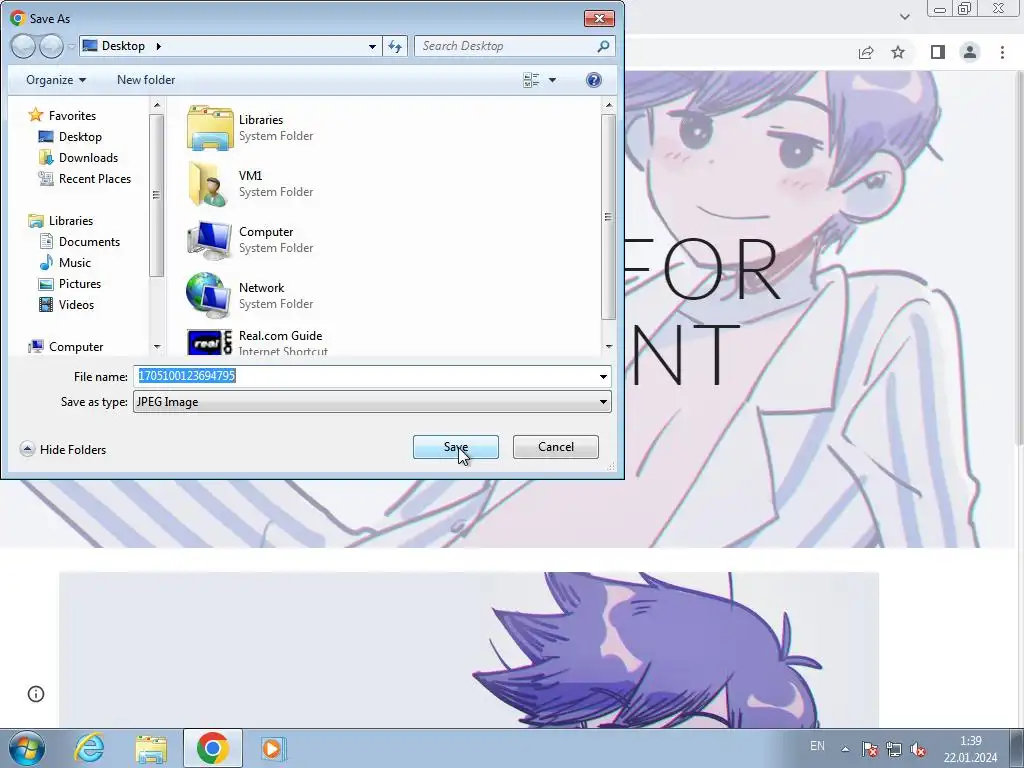The width and height of the screenshot is (1024, 768).
Task: Select the Computer system folder icon
Action: click(x=210, y=240)
